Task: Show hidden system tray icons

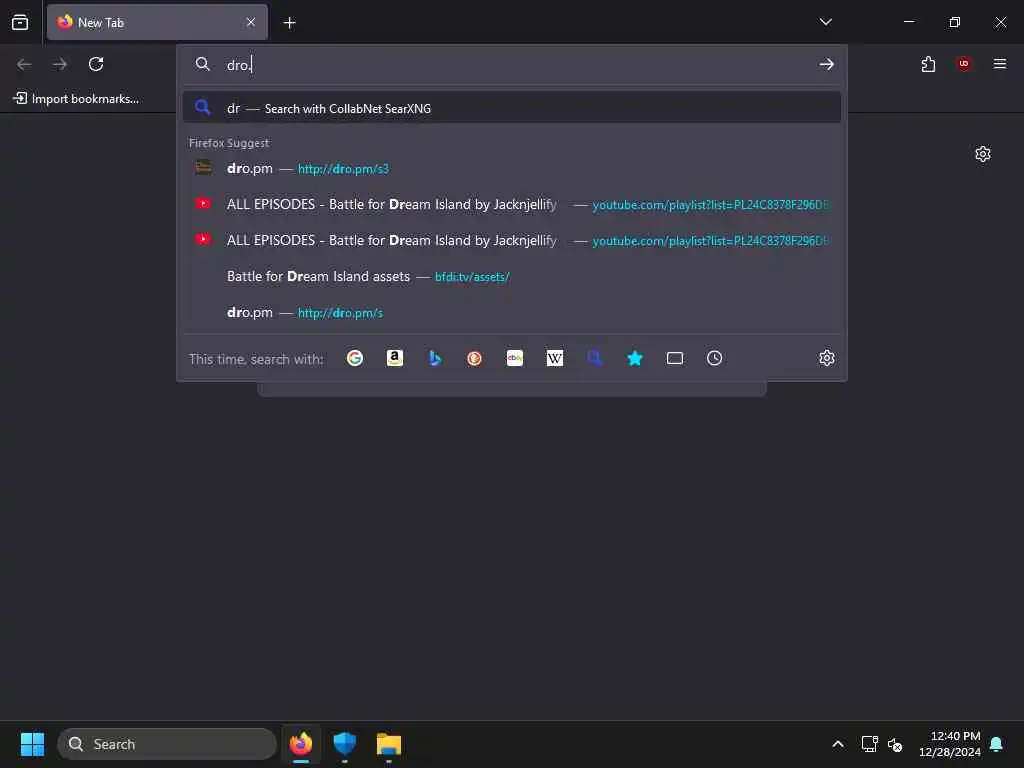Action: pos(838,744)
